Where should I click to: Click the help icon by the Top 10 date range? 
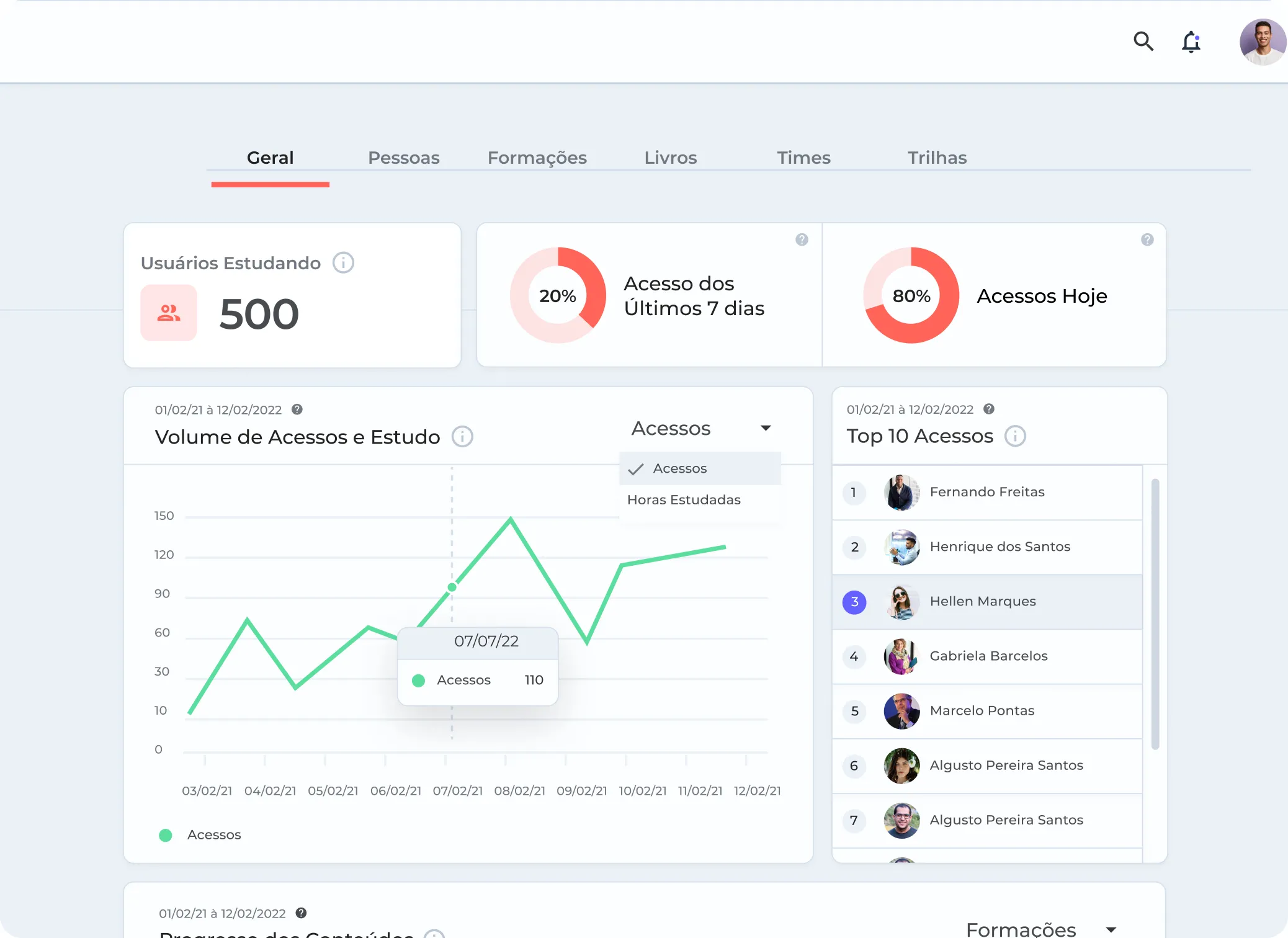989,409
